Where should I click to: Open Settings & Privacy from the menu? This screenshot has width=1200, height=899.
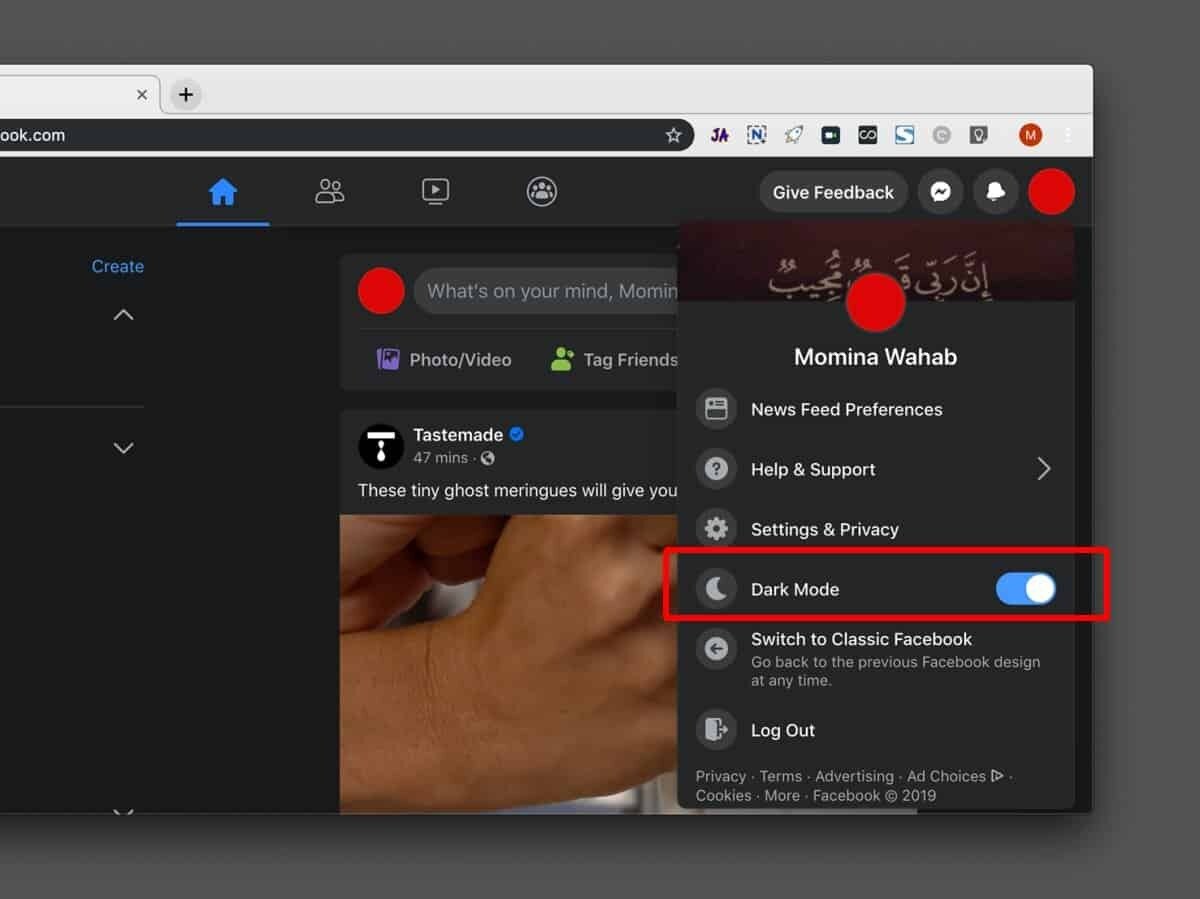click(824, 529)
